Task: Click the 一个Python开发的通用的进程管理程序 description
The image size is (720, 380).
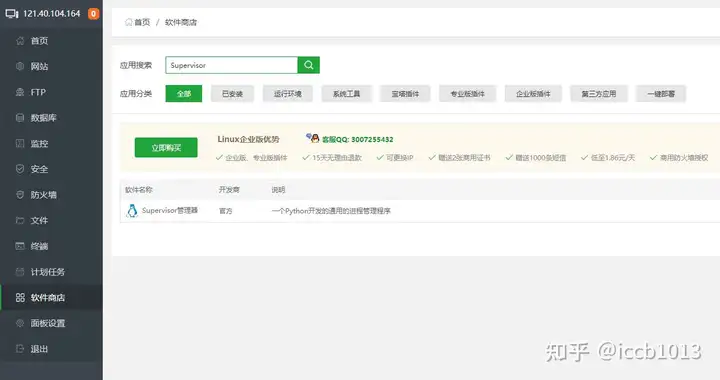Action: [x=331, y=211]
